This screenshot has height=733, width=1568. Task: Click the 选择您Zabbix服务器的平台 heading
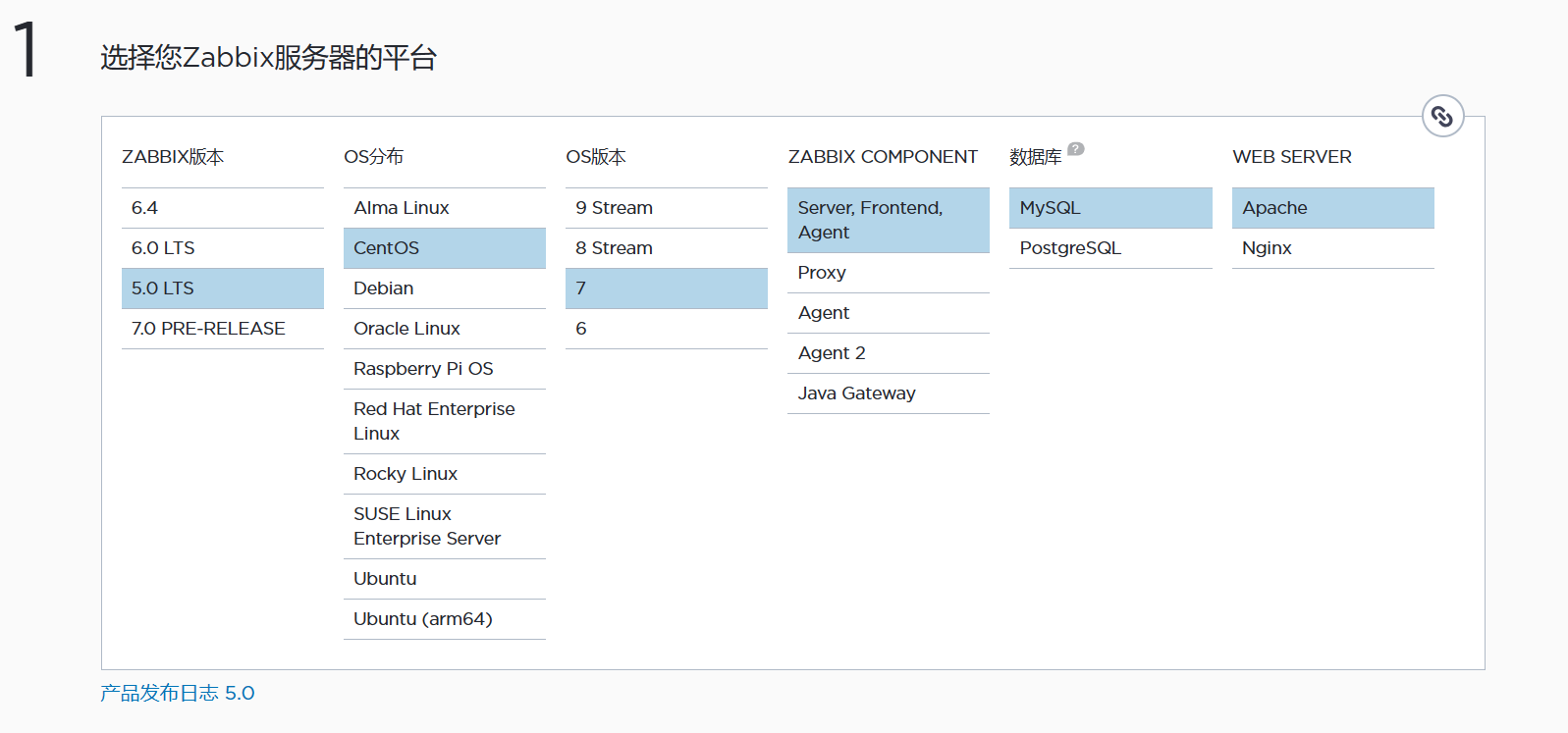click(268, 58)
